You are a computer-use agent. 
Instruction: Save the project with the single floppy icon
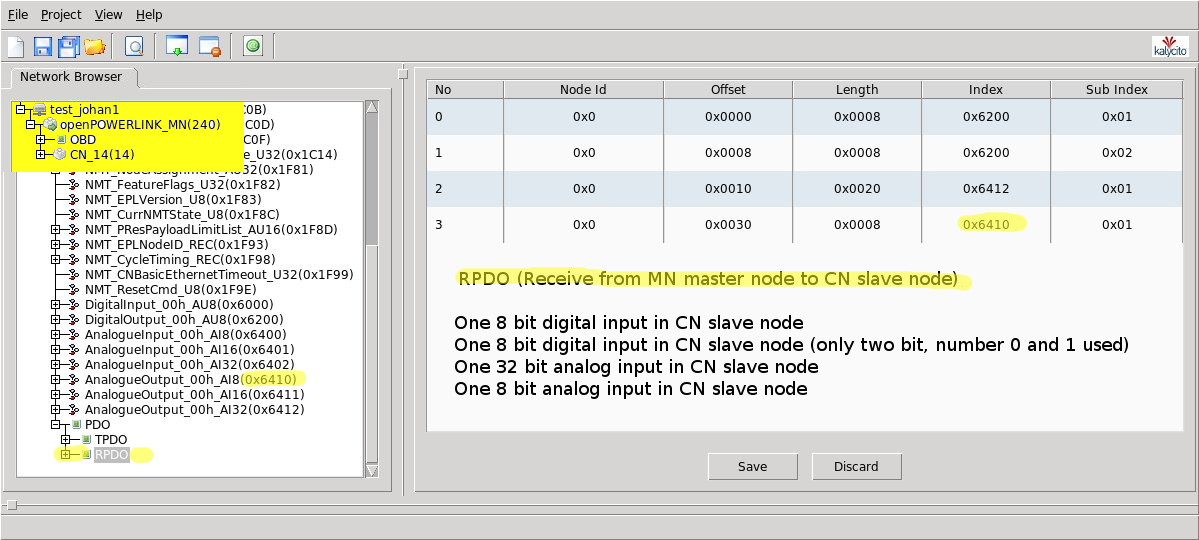[42, 47]
